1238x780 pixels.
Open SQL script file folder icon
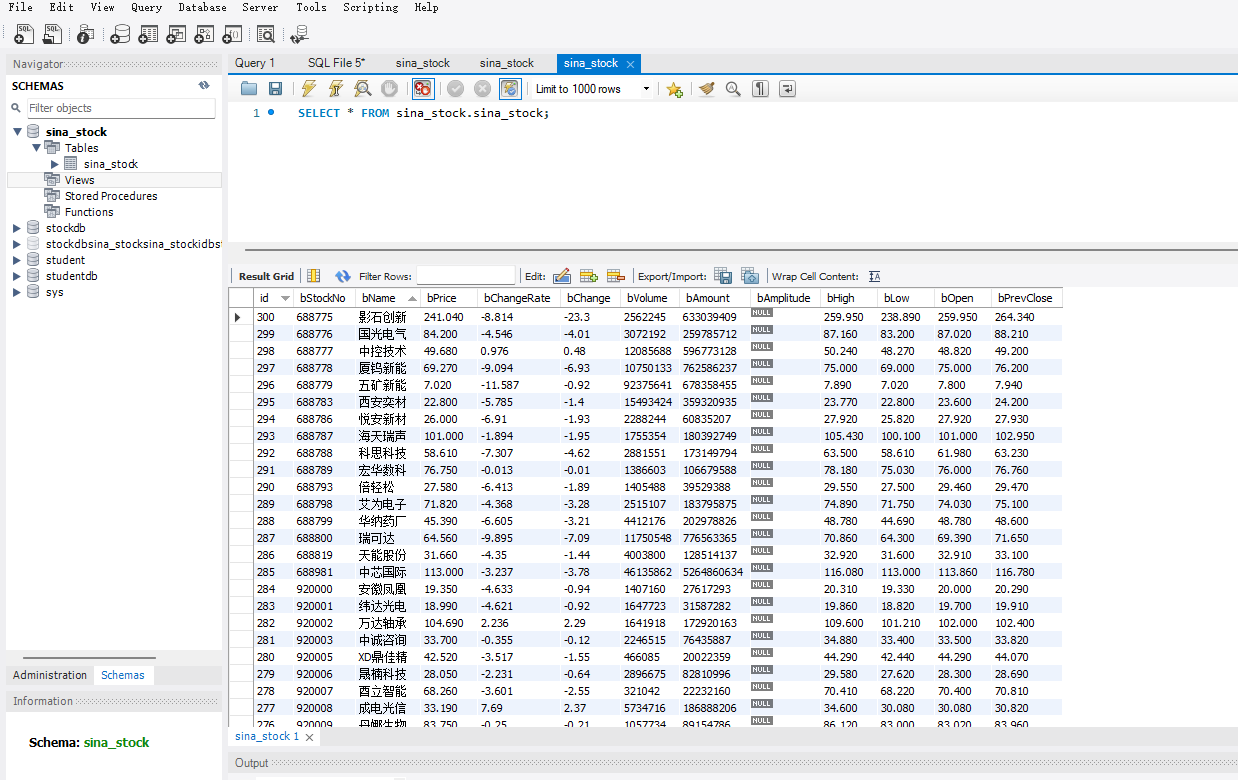coord(249,89)
